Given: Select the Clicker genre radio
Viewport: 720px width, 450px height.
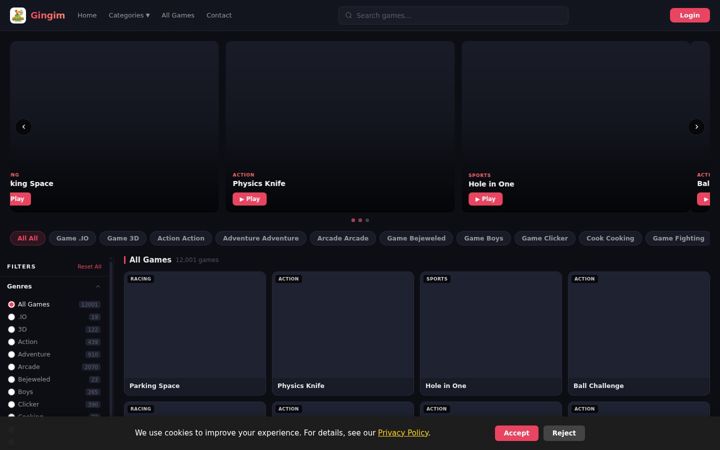Looking at the screenshot, I should [x=11, y=404].
